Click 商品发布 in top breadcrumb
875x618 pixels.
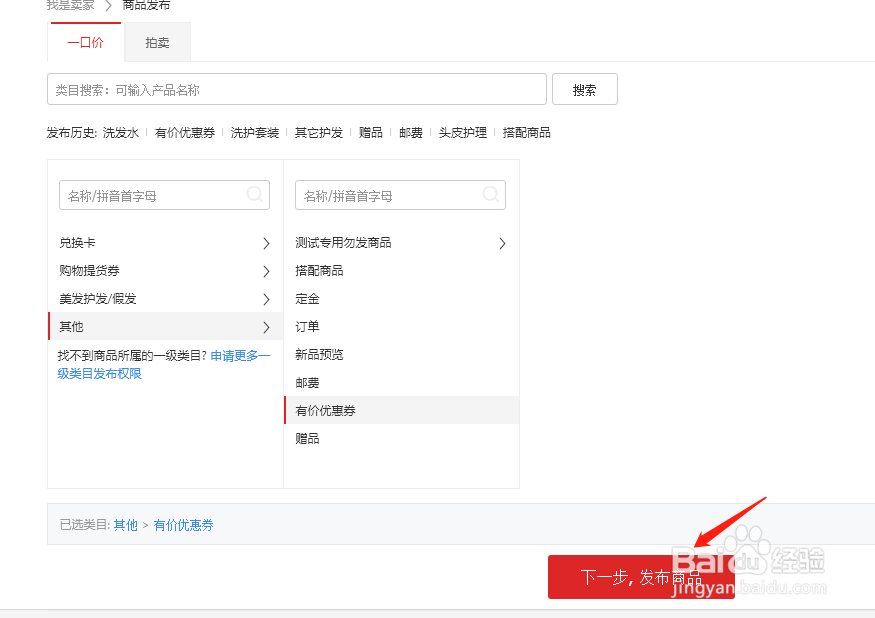(146, 5)
